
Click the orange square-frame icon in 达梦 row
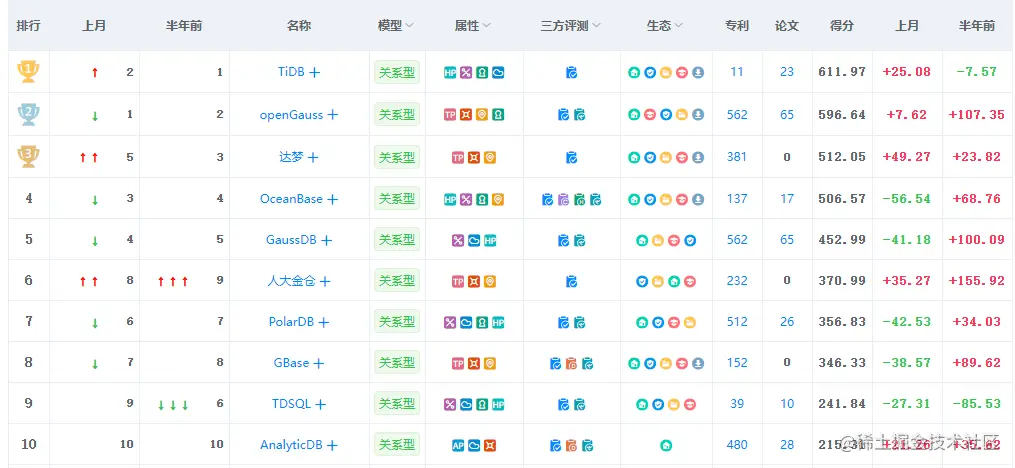[x=474, y=157]
